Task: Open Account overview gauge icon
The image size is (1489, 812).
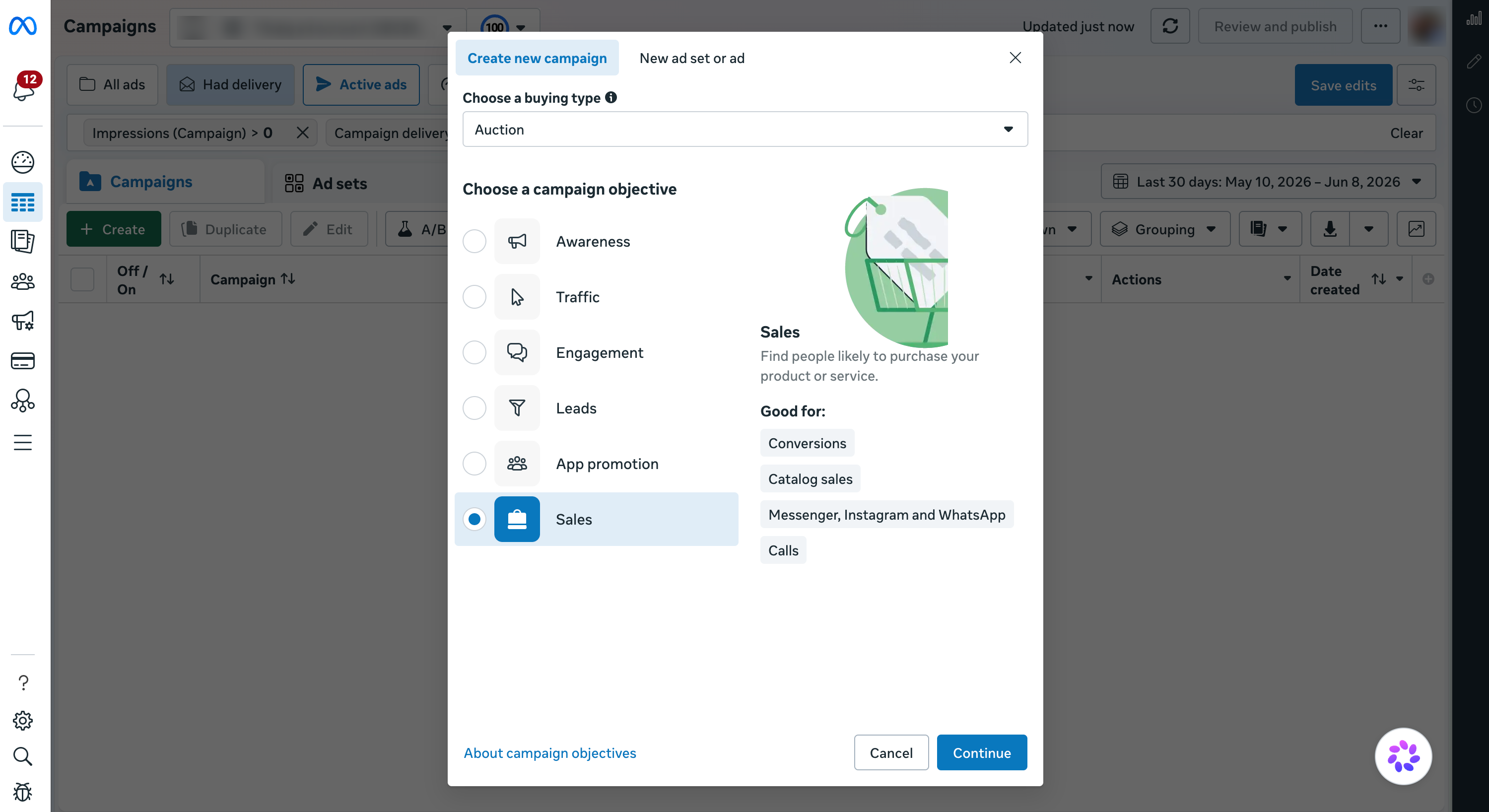Action: tap(22, 162)
